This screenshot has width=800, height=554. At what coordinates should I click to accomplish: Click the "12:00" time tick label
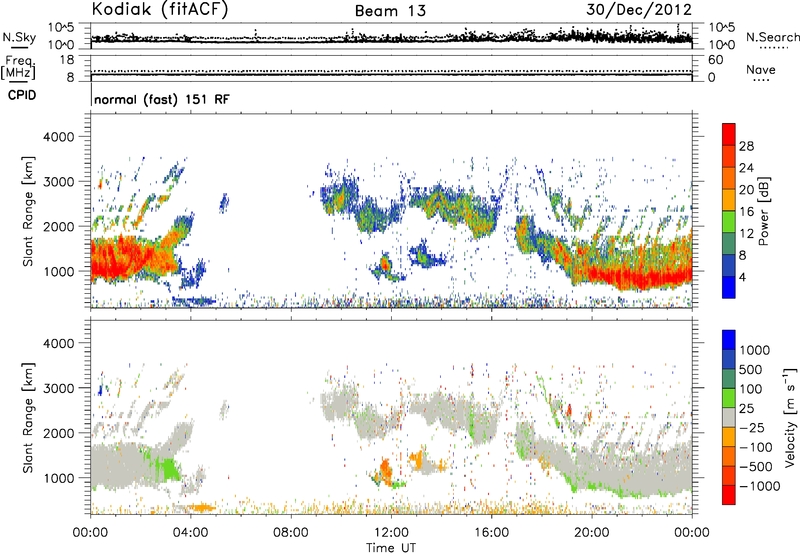[391, 533]
